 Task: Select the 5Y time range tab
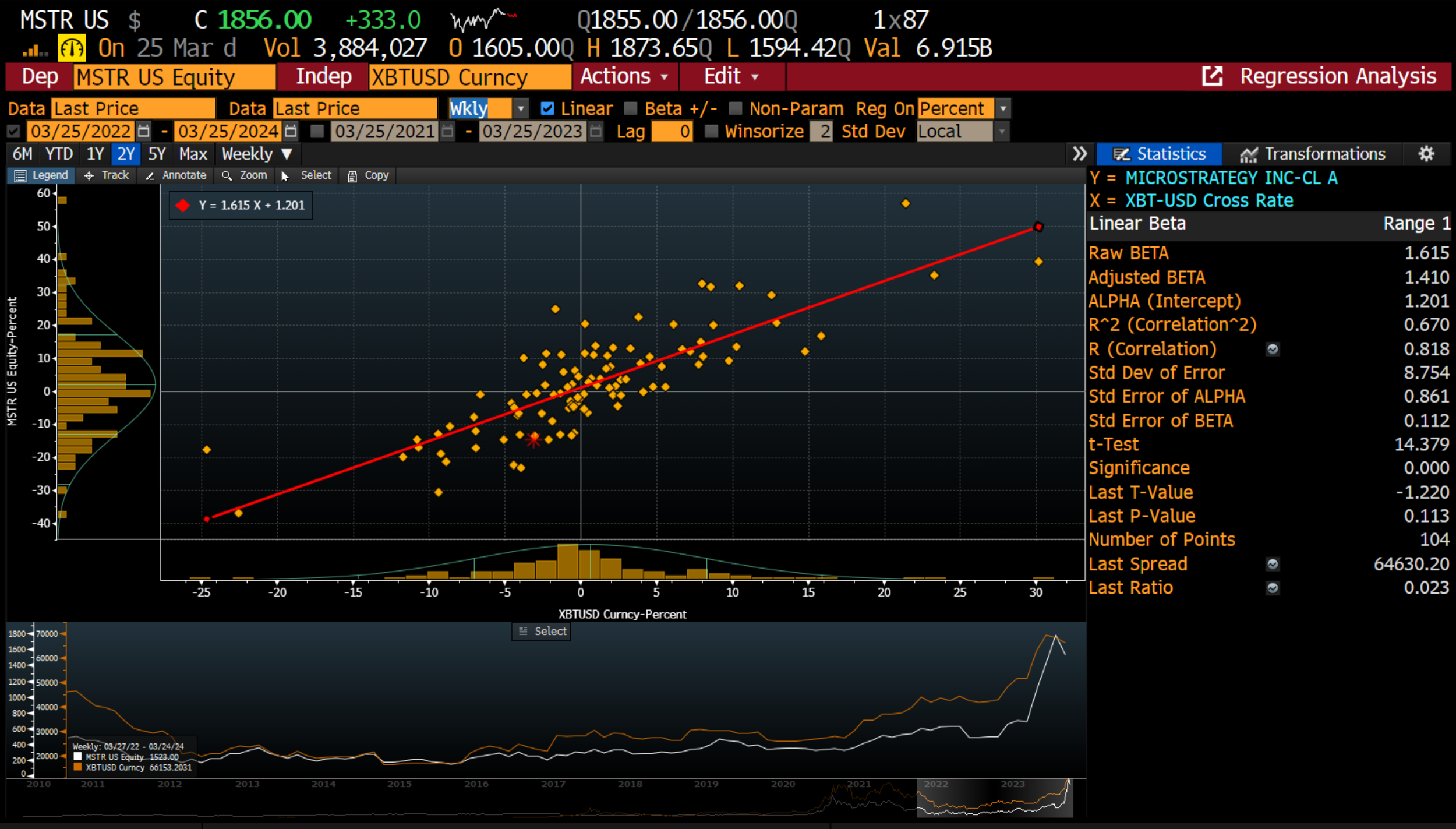(157, 153)
